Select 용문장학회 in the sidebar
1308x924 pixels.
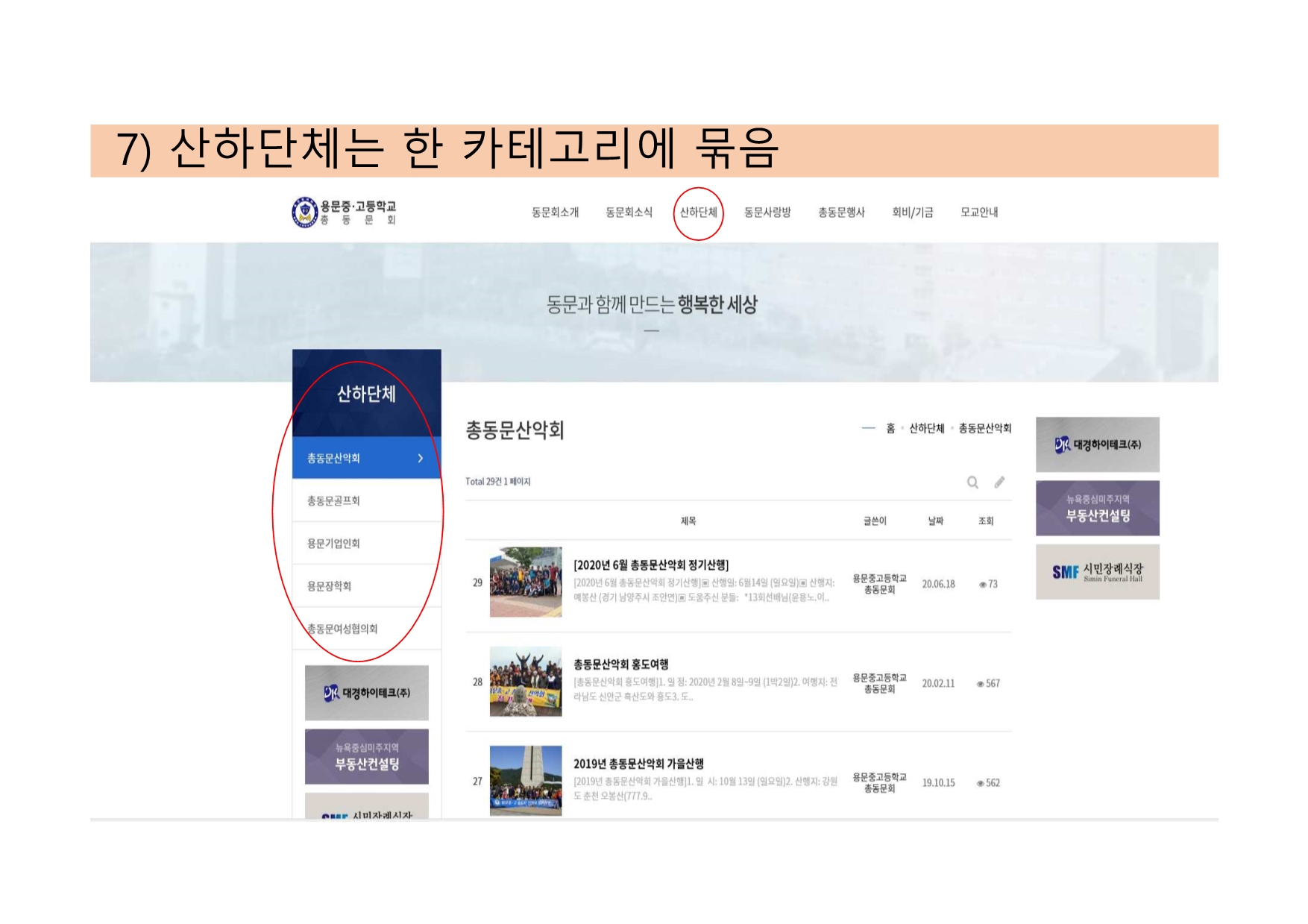[x=367, y=586]
